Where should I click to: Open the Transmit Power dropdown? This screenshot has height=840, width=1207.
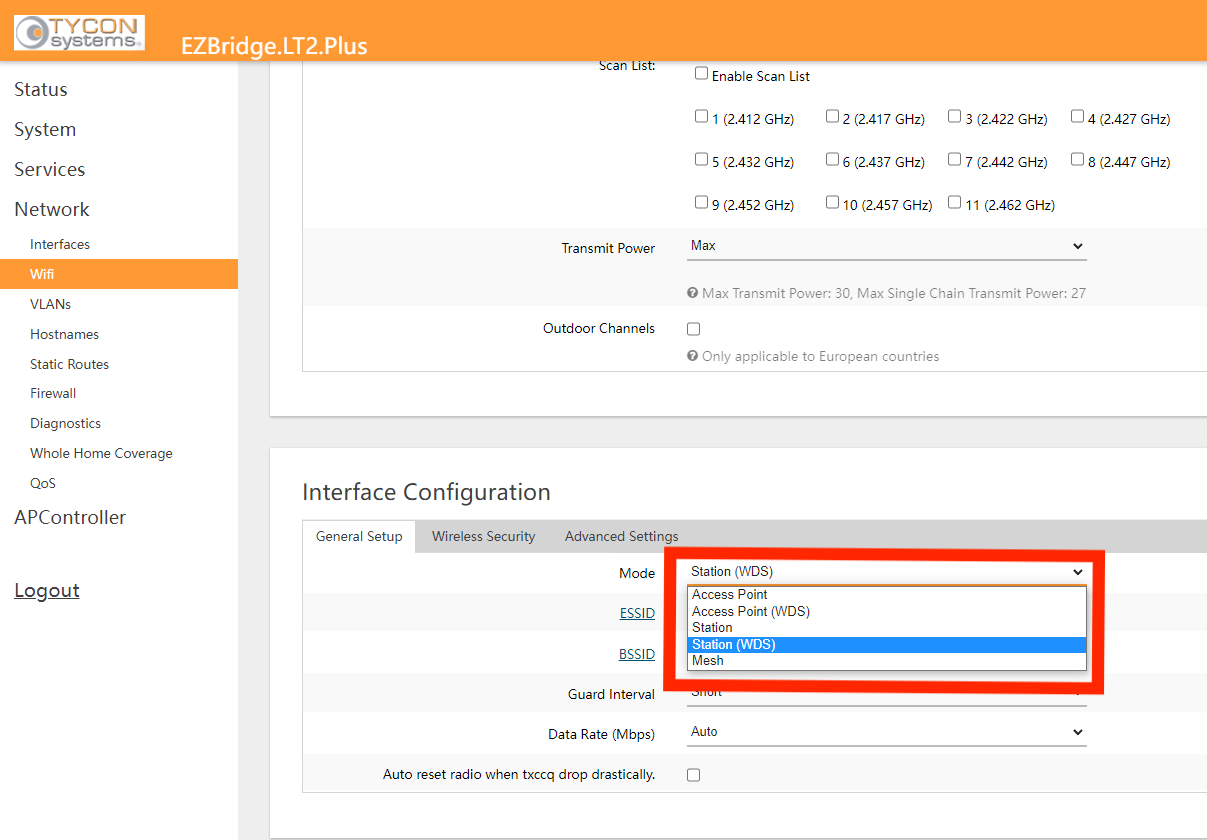(x=886, y=246)
